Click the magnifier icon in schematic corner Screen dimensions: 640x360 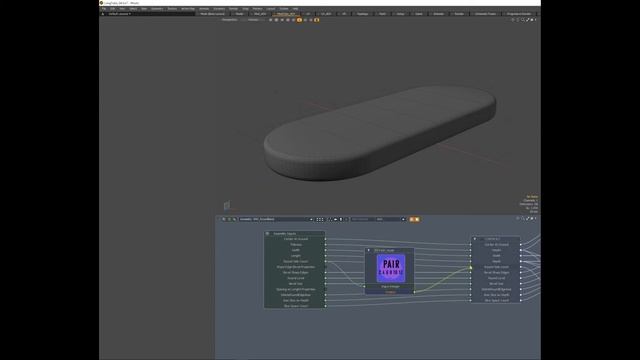pos(523,218)
